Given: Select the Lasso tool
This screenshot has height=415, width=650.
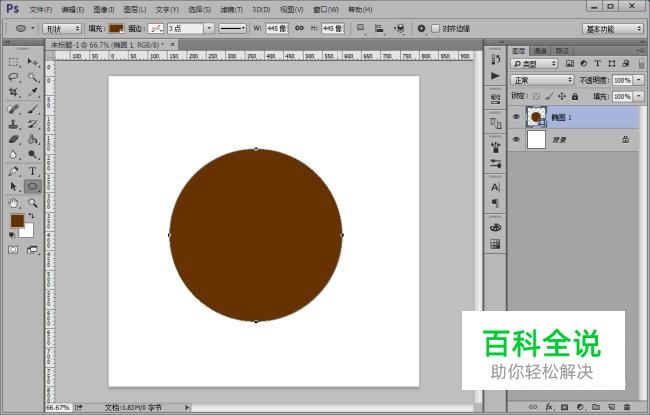Looking at the screenshot, I should tap(13, 77).
